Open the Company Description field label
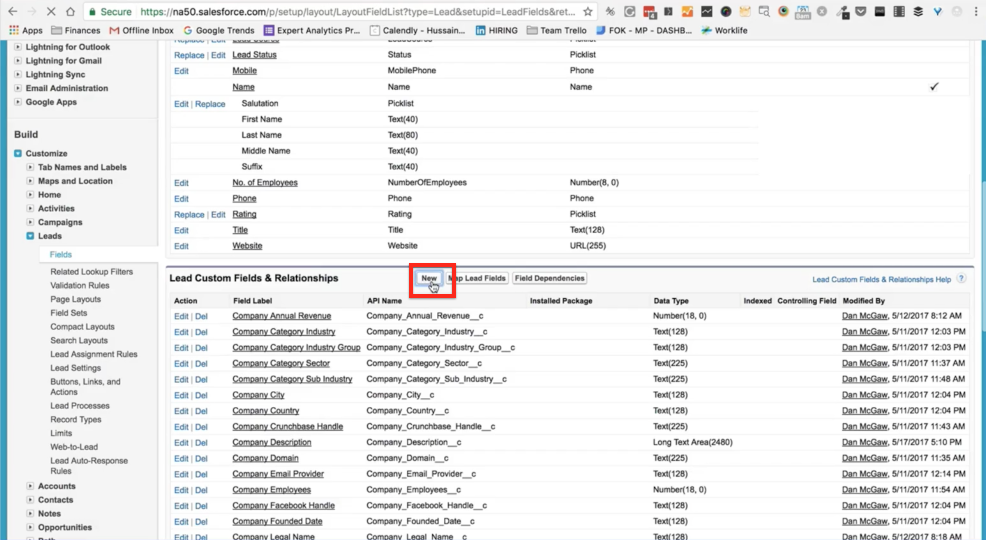This screenshot has height=540, width=986. click(x=272, y=443)
